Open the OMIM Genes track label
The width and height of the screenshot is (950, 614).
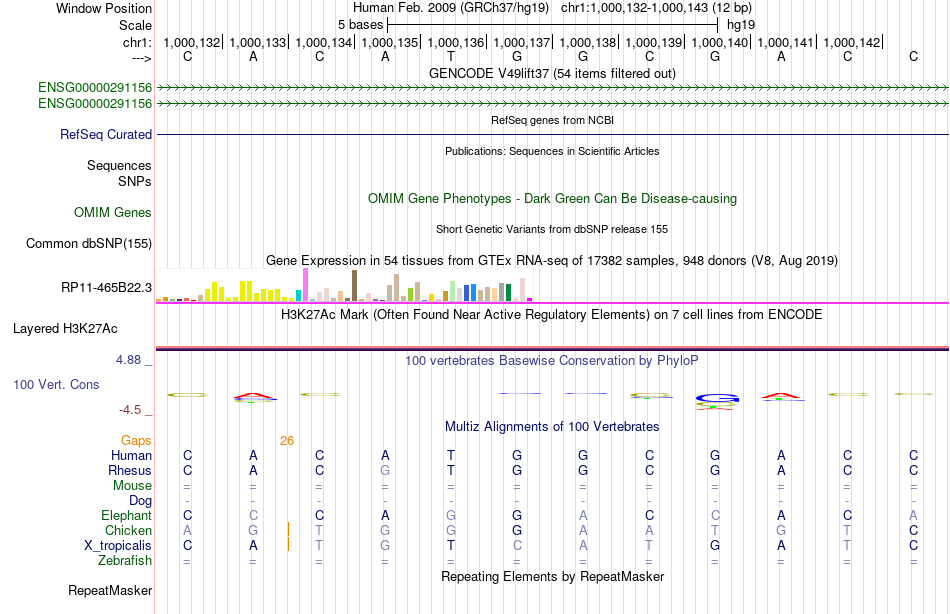tap(113, 212)
